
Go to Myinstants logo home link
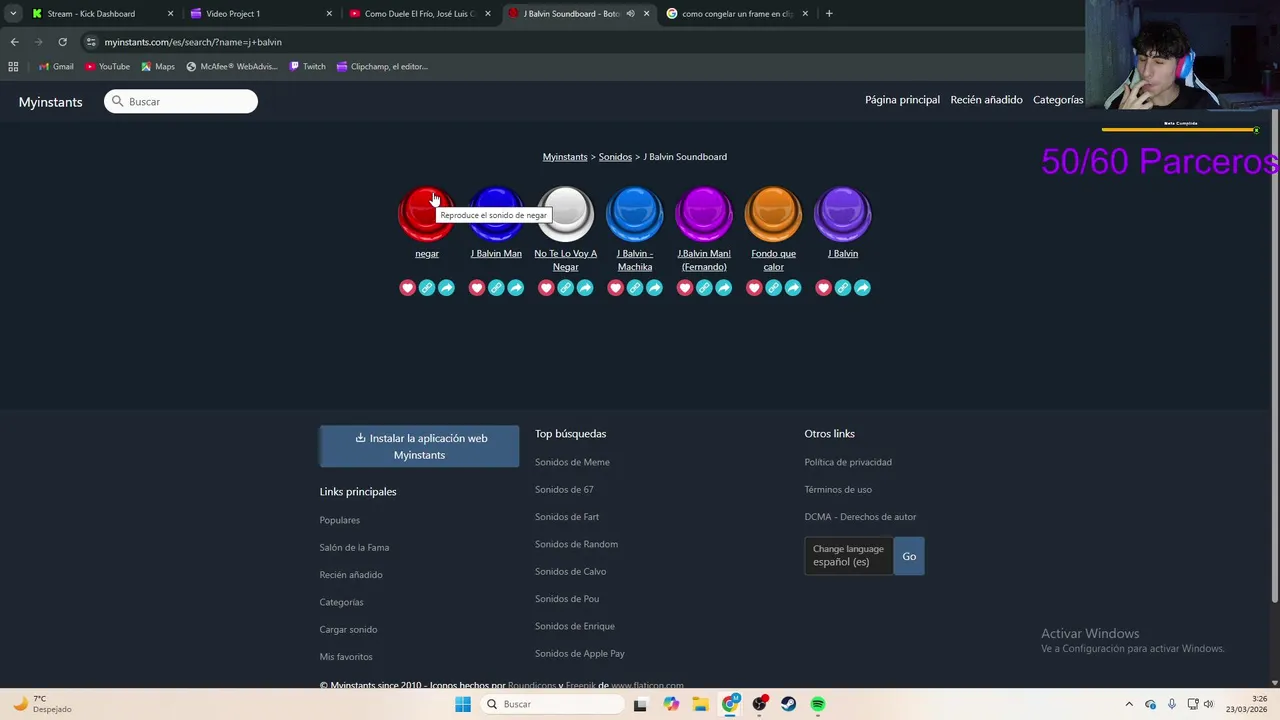coord(50,102)
